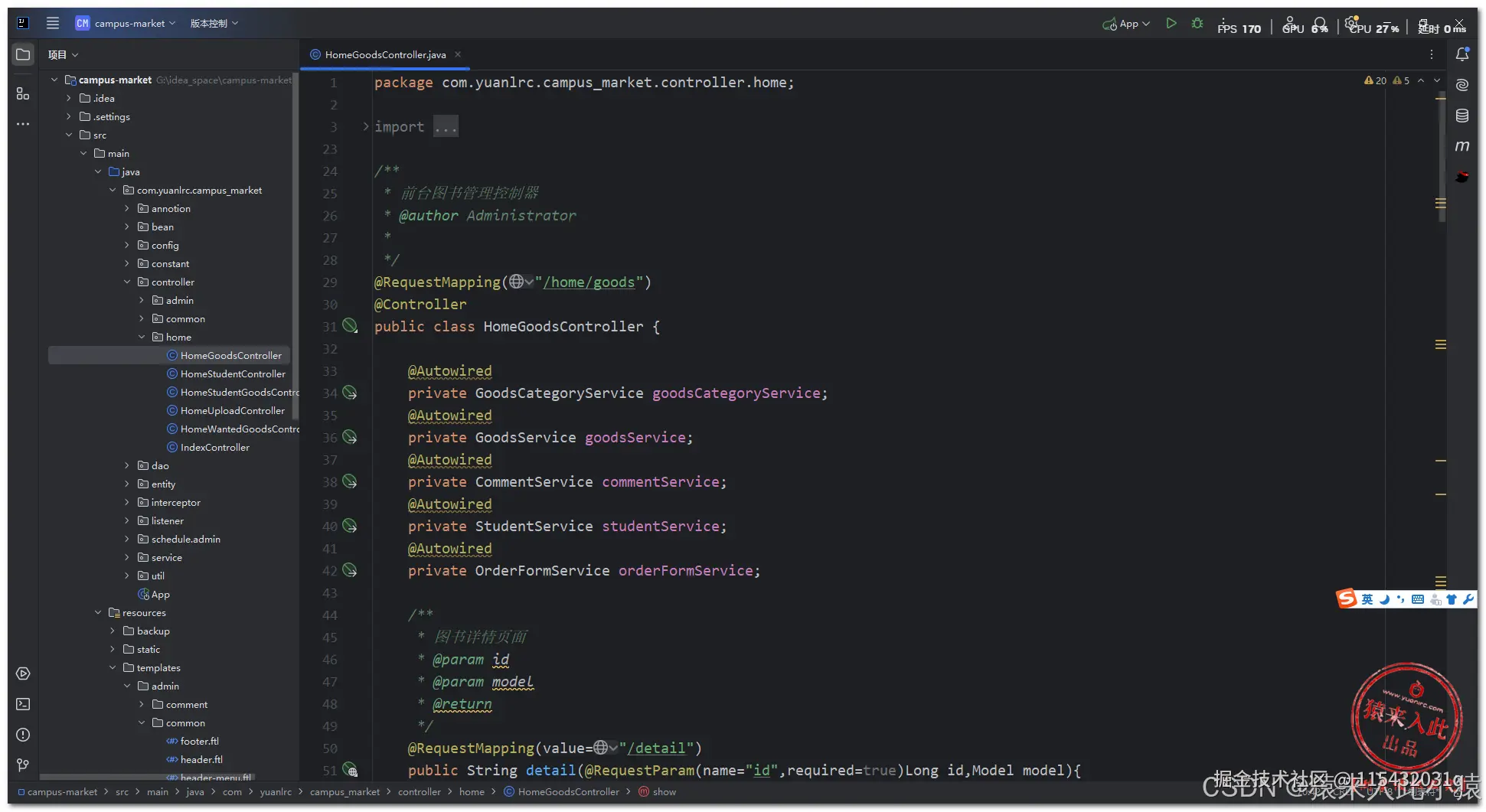Open the main hamburger menu

point(53,23)
